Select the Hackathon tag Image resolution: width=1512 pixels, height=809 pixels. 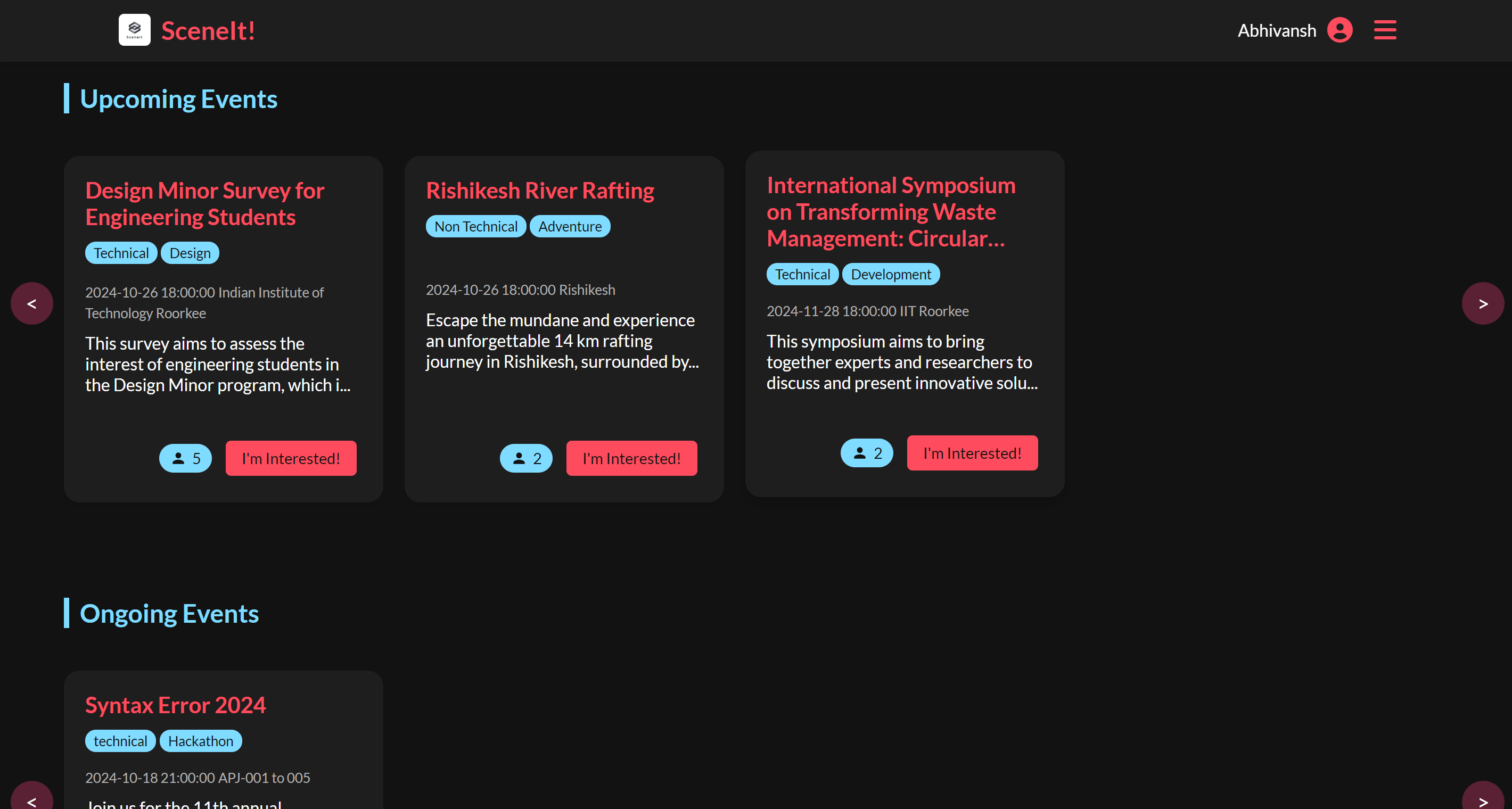[201, 741]
